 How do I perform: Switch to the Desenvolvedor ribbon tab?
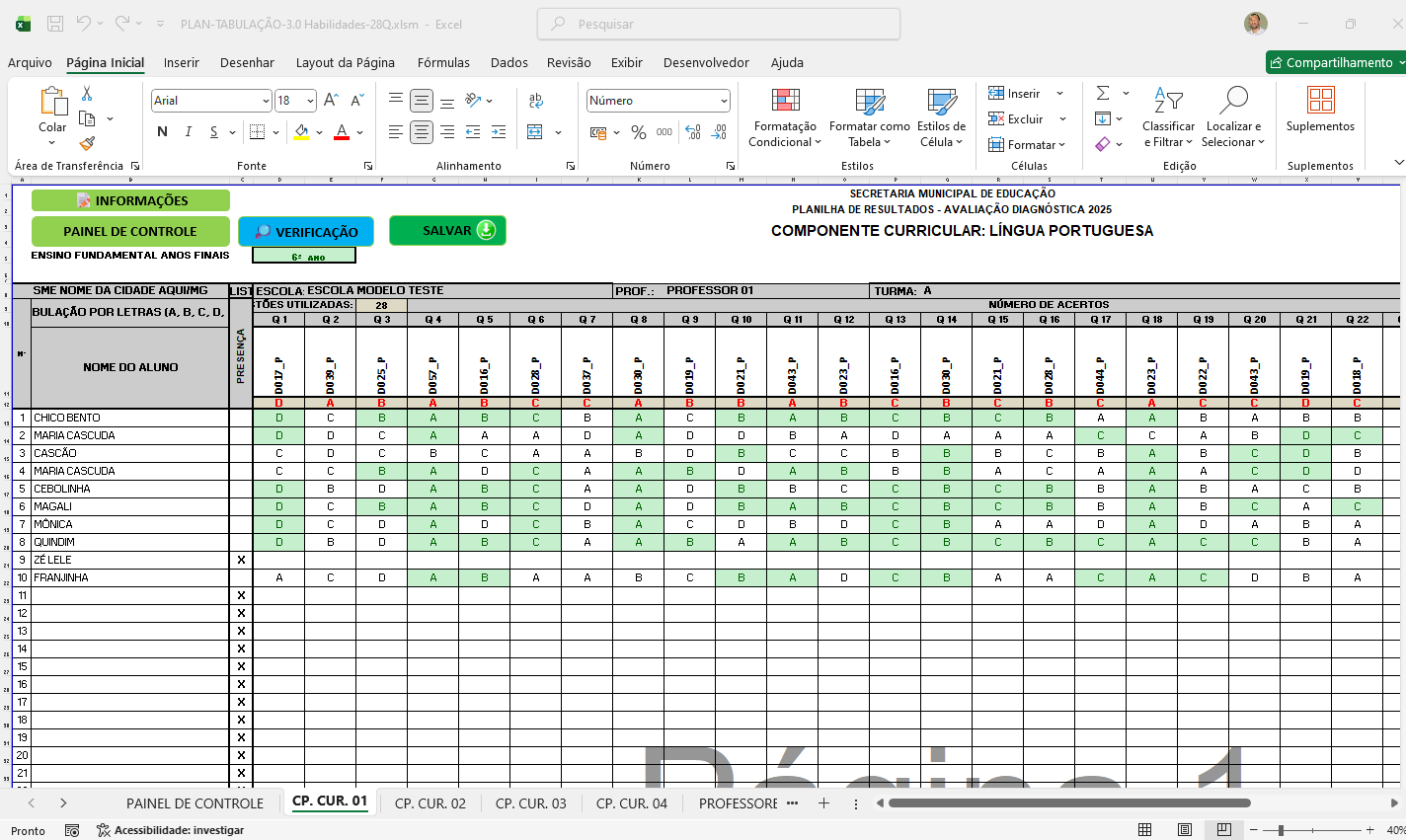click(706, 62)
